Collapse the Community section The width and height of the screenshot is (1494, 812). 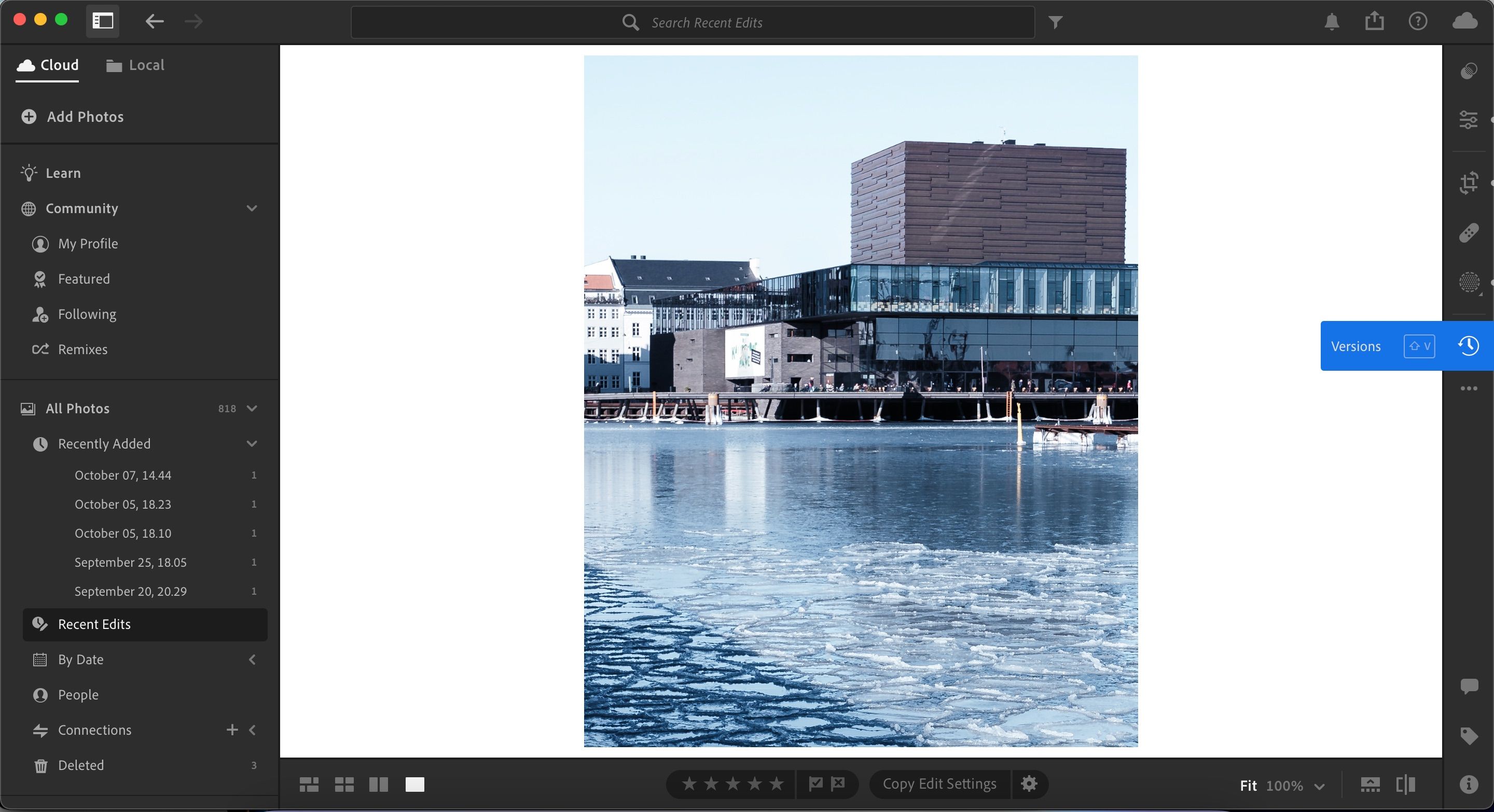click(x=252, y=208)
